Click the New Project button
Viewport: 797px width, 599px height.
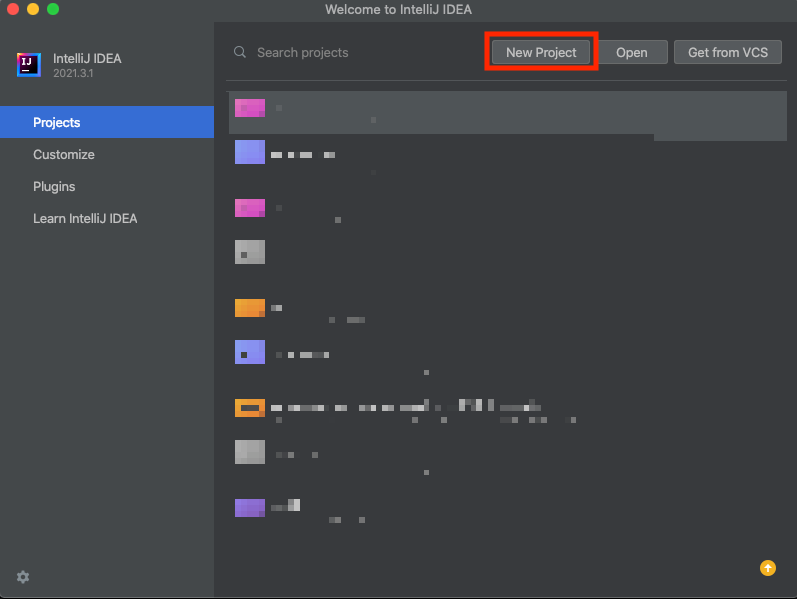click(541, 52)
